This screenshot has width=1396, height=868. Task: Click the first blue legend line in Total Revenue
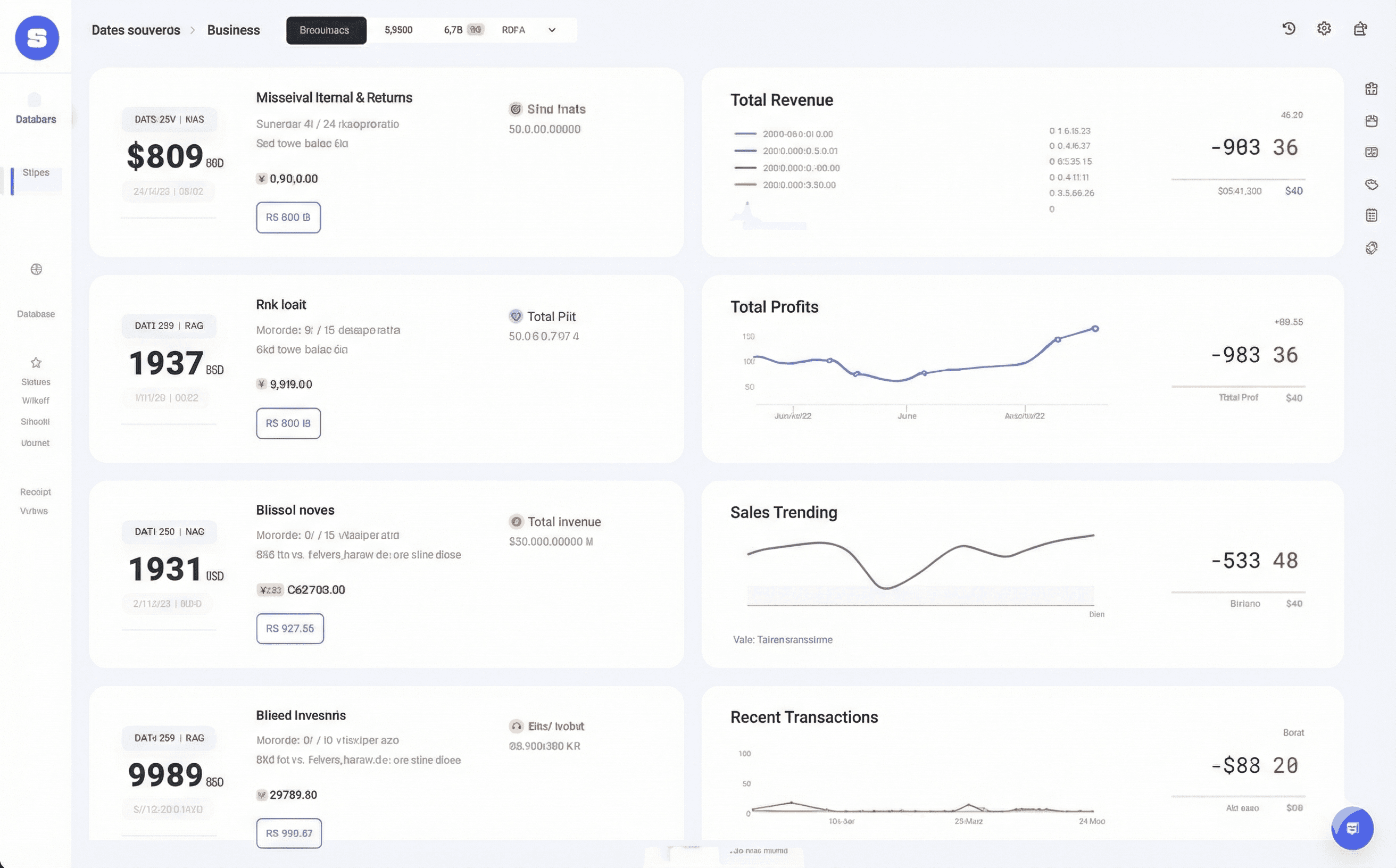(745, 133)
